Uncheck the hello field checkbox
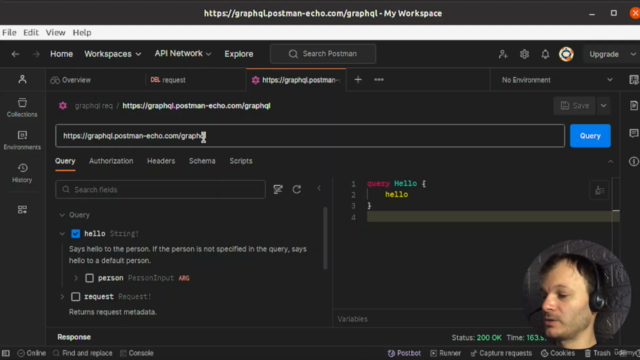 (x=76, y=233)
